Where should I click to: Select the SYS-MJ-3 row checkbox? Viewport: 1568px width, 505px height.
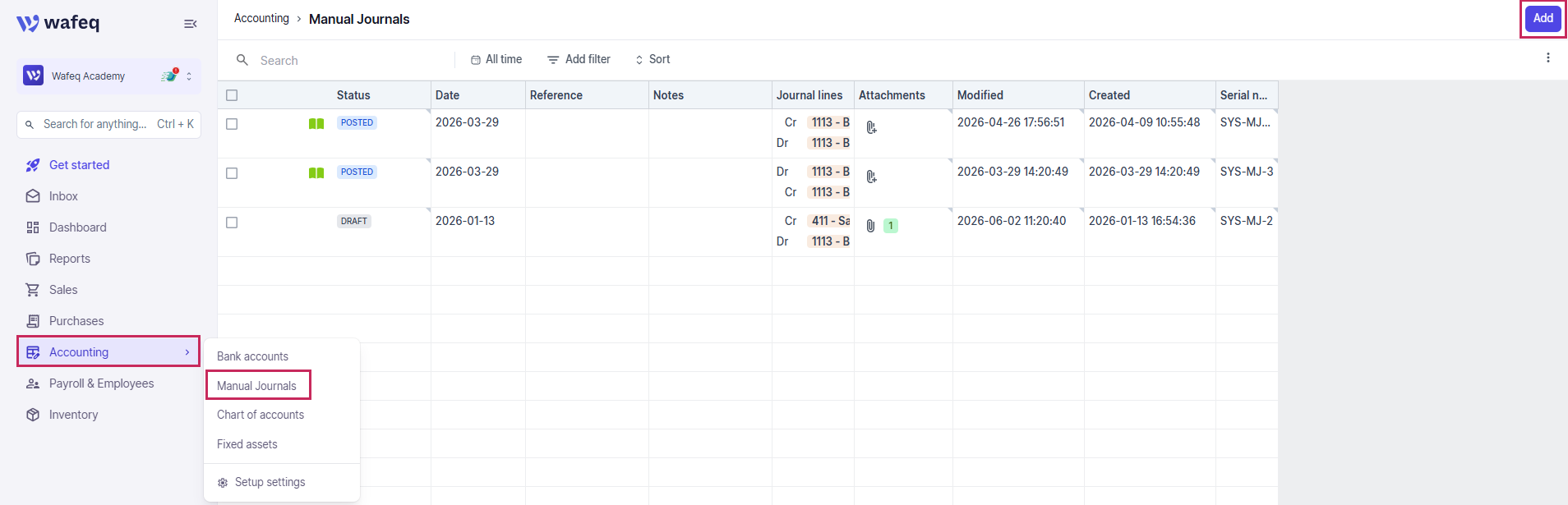(232, 173)
